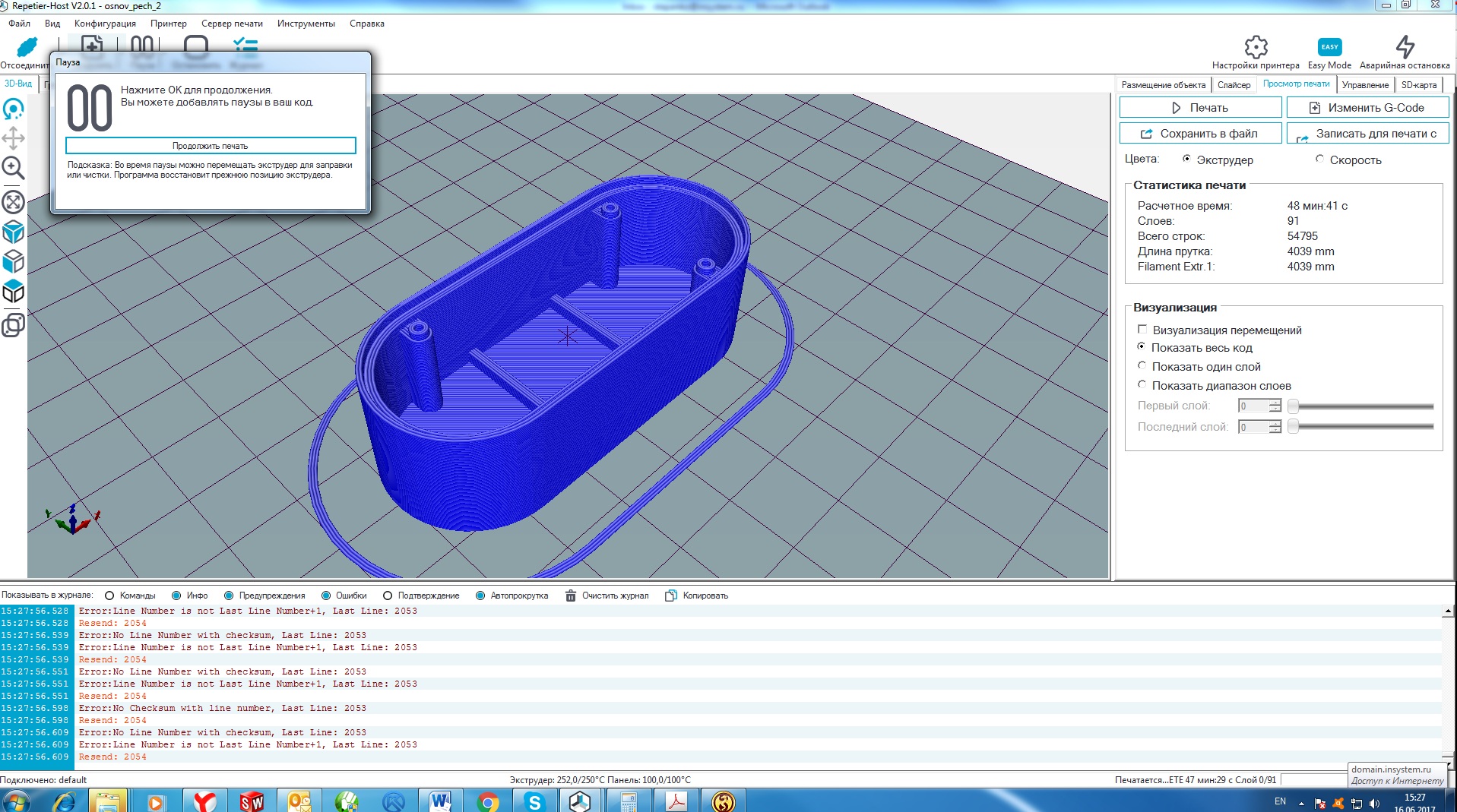1457x812 pixels.
Task: Click the save to file button
Action: tap(1200, 134)
